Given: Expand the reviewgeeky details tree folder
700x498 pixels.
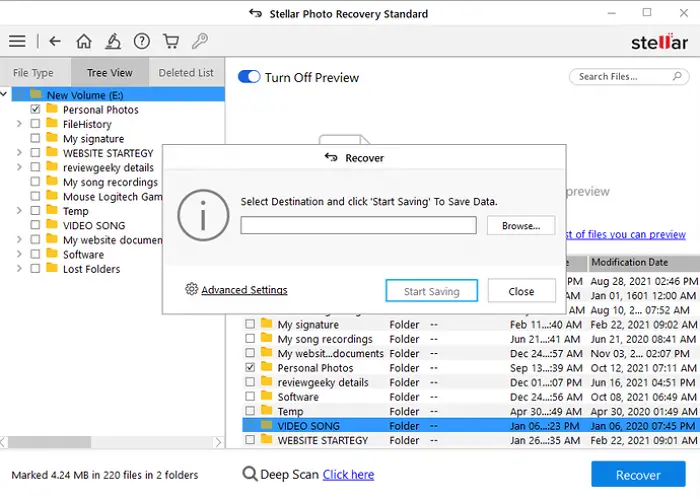Looking at the screenshot, I should pos(19,167).
